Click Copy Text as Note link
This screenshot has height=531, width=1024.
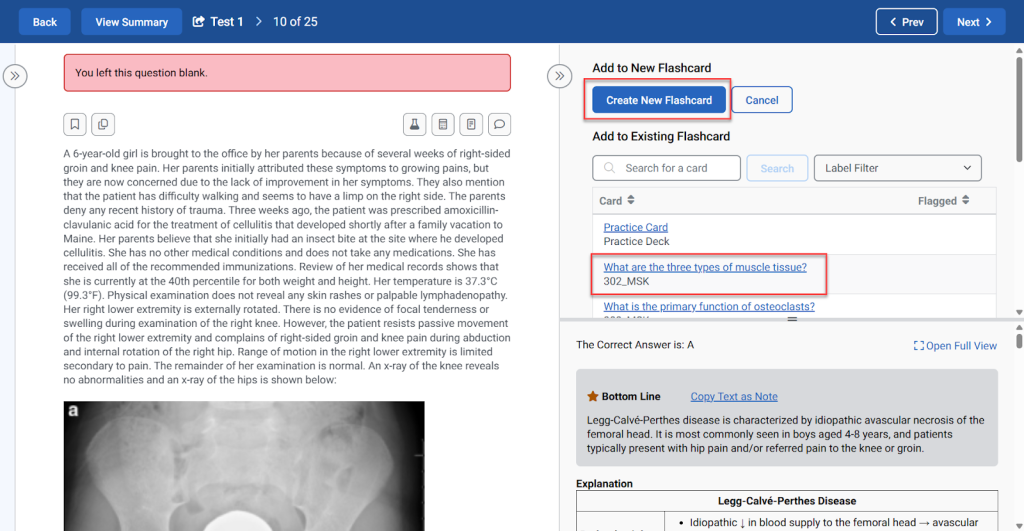tap(734, 397)
